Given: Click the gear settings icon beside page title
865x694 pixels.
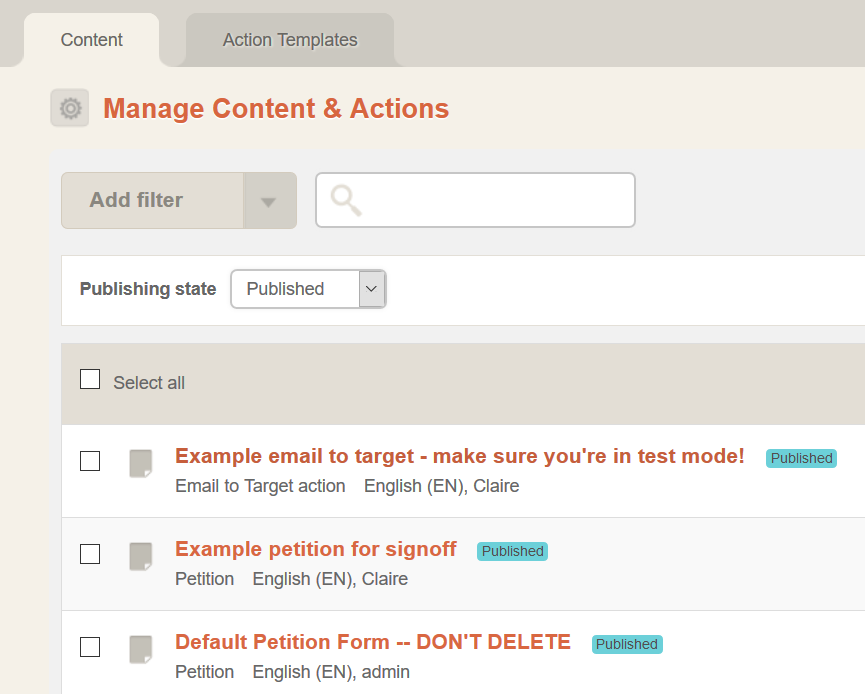Looking at the screenshot, I should click(x=70, y=108).
